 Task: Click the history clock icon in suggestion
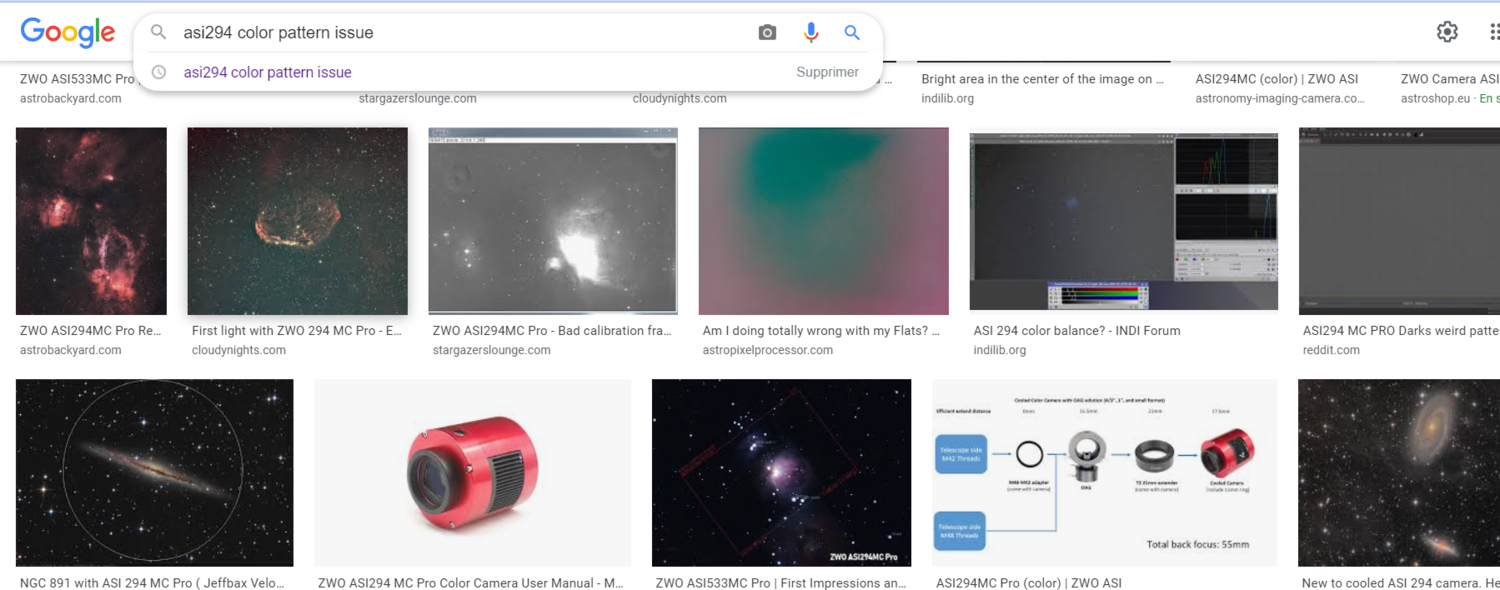159,72
